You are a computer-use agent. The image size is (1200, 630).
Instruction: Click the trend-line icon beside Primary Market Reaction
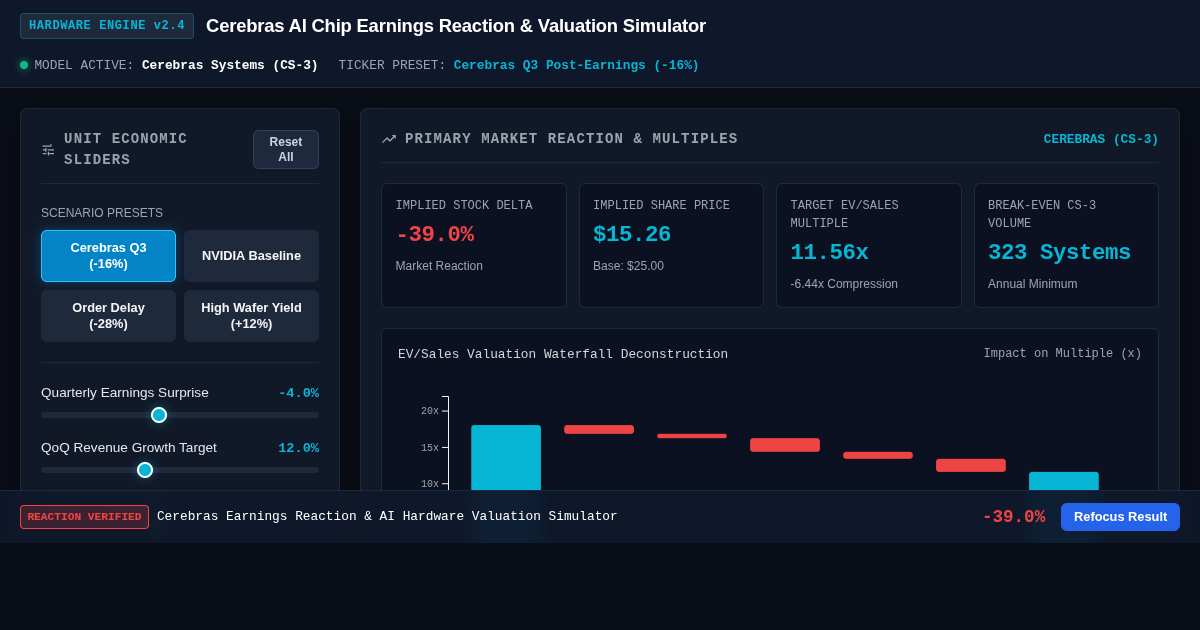[389, 139]
